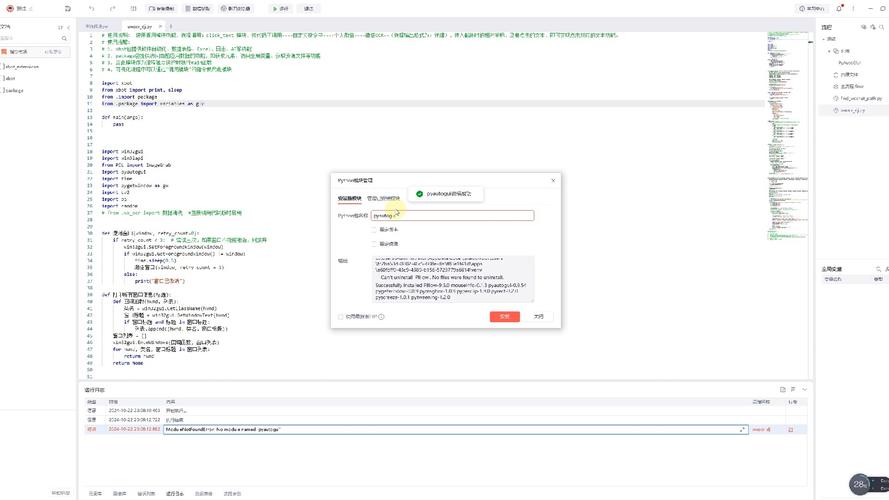The image size is (889, 500).
Task: Close the Python module management dialog with X
Action: point(552,180)
